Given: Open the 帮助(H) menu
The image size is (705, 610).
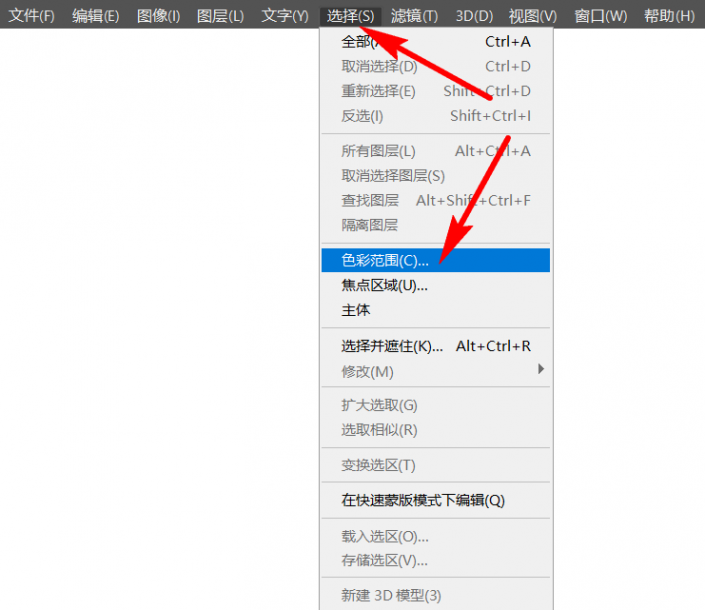Looking at the screenshot, I should click(669, 16).
